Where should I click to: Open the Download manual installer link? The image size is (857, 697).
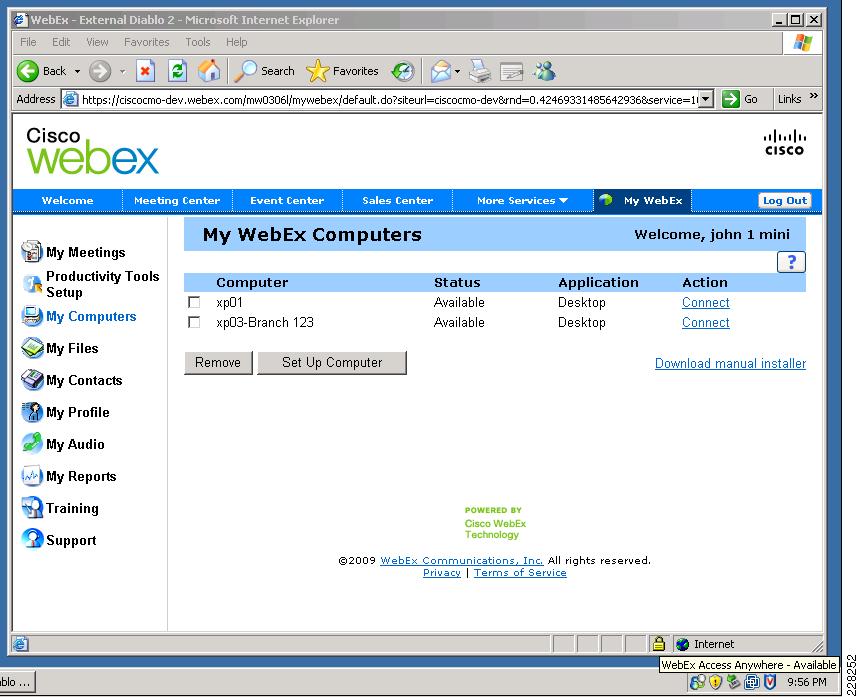click(x=730, y=364)
